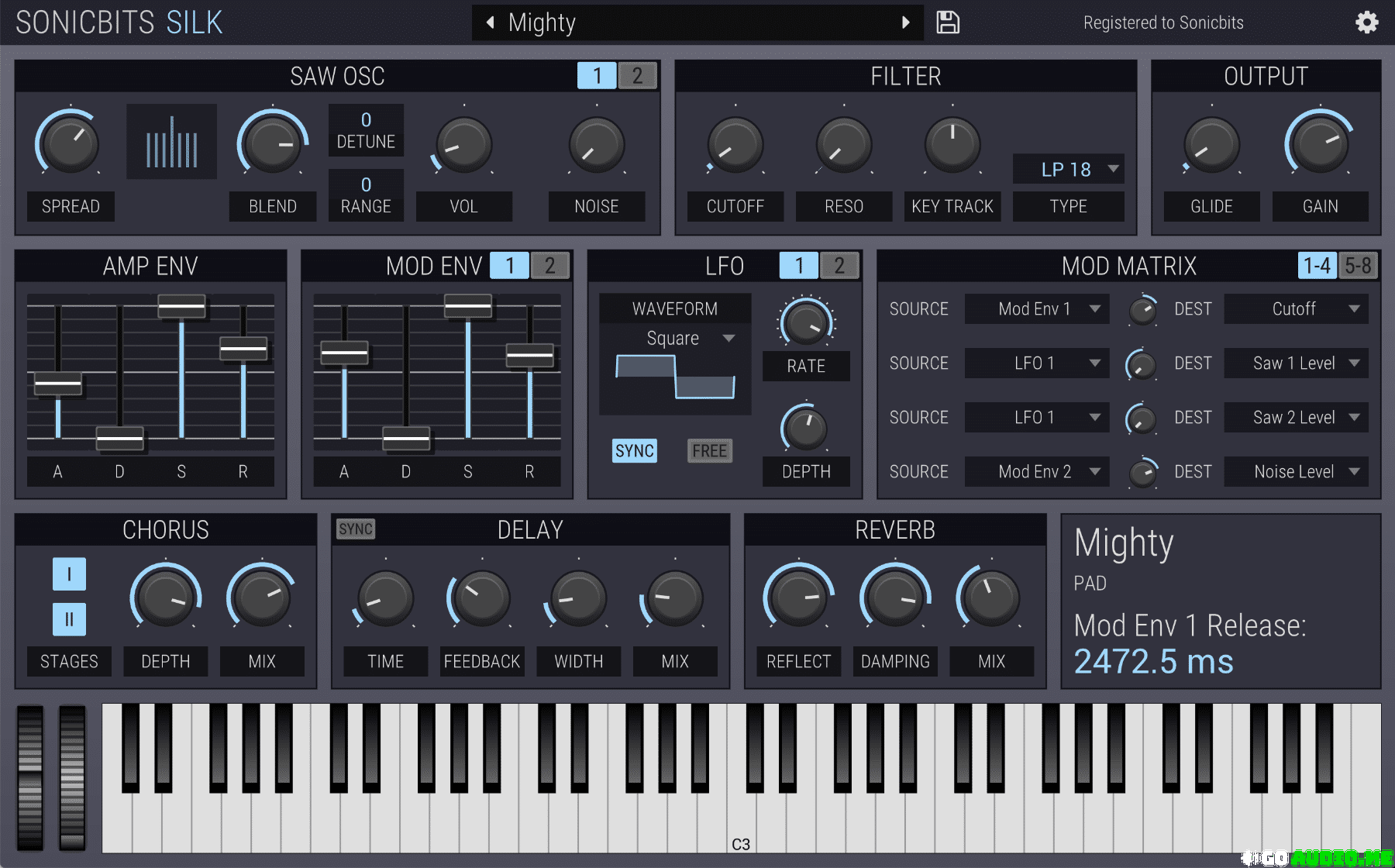The height and width of the screenshot is (868, 1395).
Task: Open the filter type LP 18 dropdown
Action: pos(1068,169)
